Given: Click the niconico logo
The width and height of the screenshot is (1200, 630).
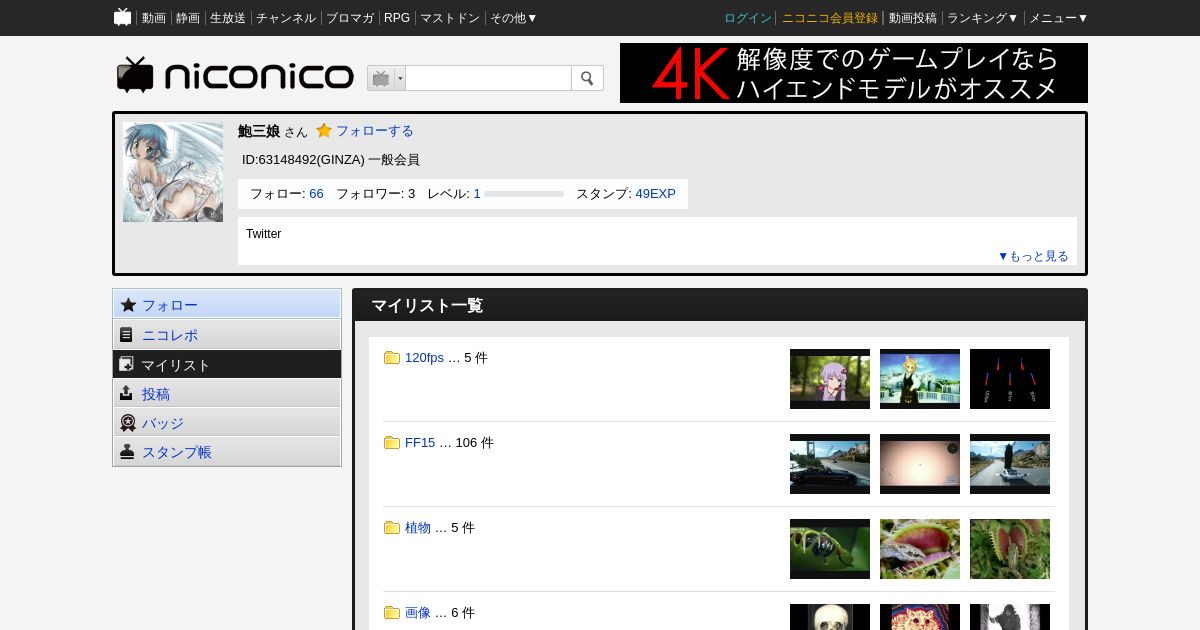Looking at the screenshot, I should (x=235, y=76).
